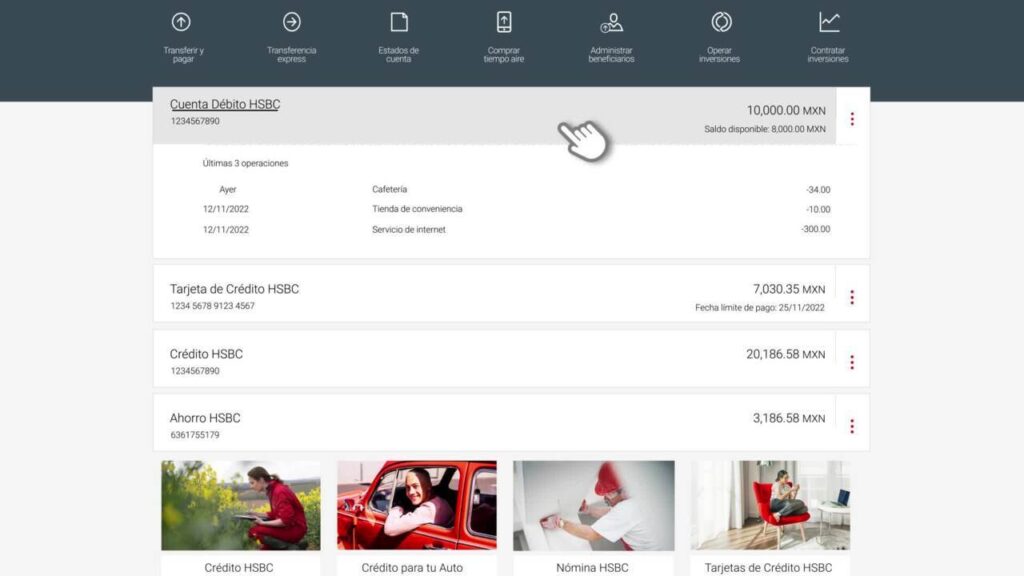Image resolution: width=1024 pixels, height=576 pixels.
Task: Click savings account number 6361755179
Action: 195,435
